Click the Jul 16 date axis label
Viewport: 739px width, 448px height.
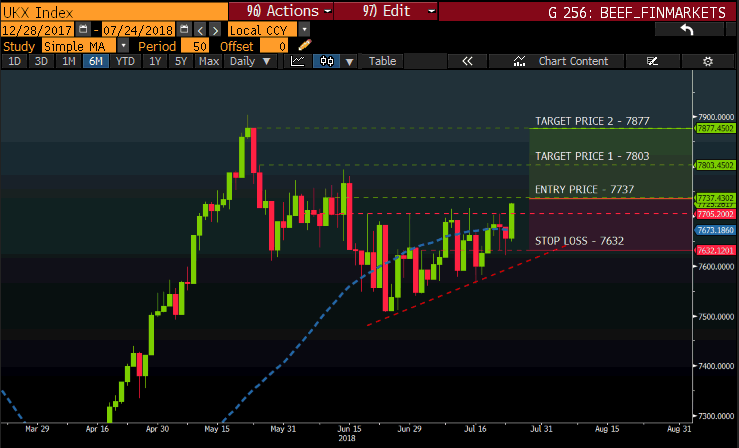pyautogui.click(x=475, y=429)
